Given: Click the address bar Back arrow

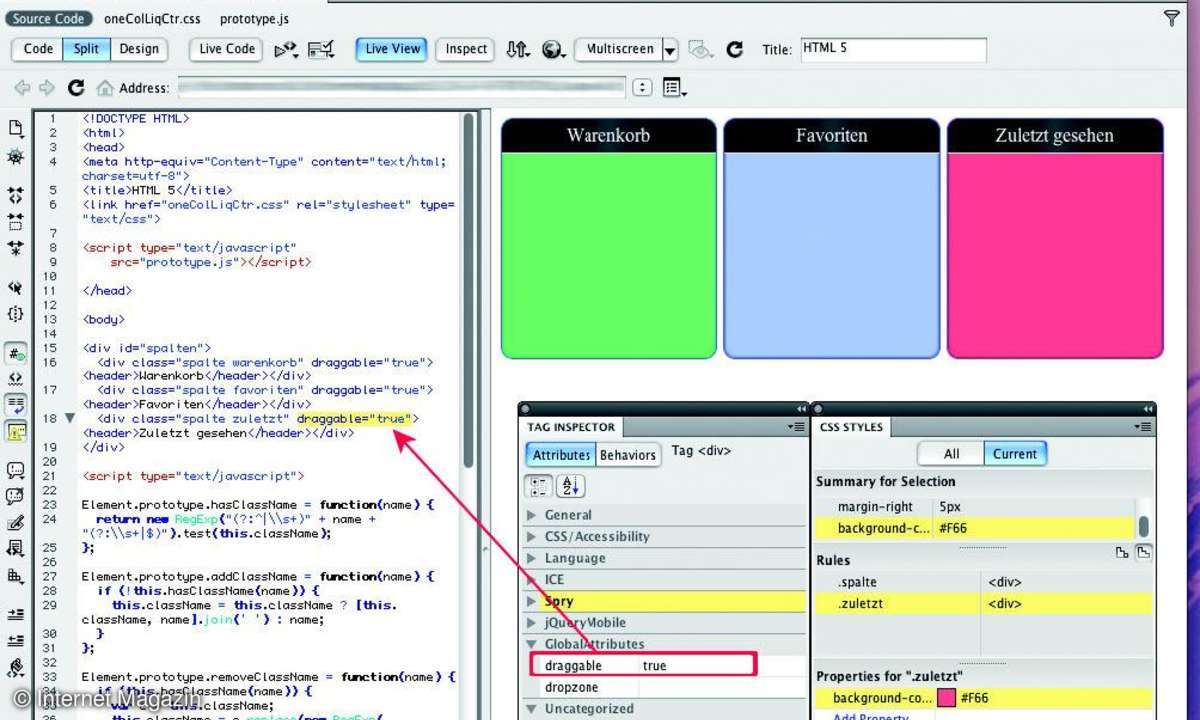Looking at the screenshot, I should coord(21,88).
